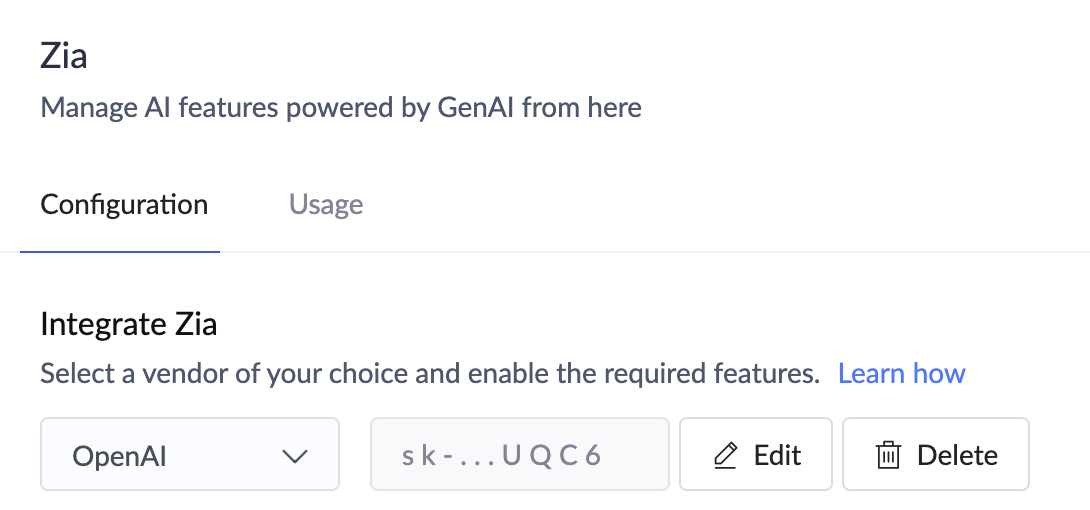Screen dimensions: 1090x510
Task: Click the word Edit on the button
Action: pyautogui.click(x=777, y=456)
